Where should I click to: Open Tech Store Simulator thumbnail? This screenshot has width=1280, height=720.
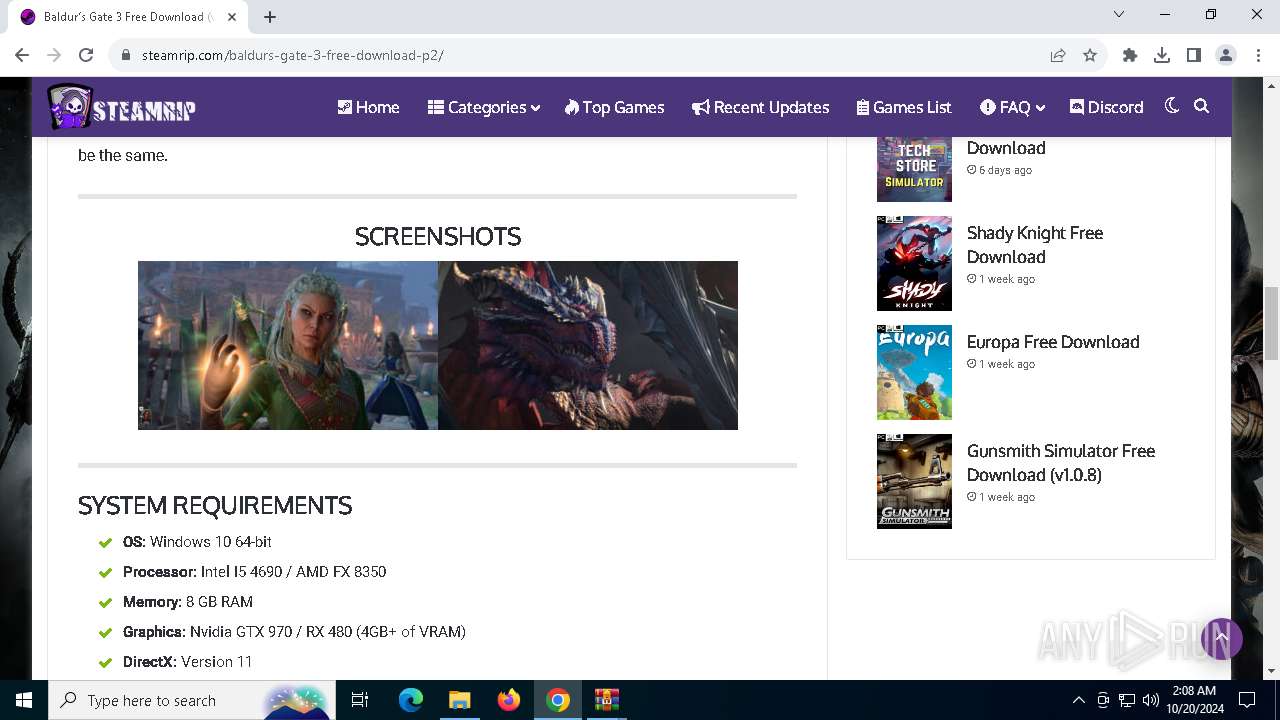click(914, 169)
